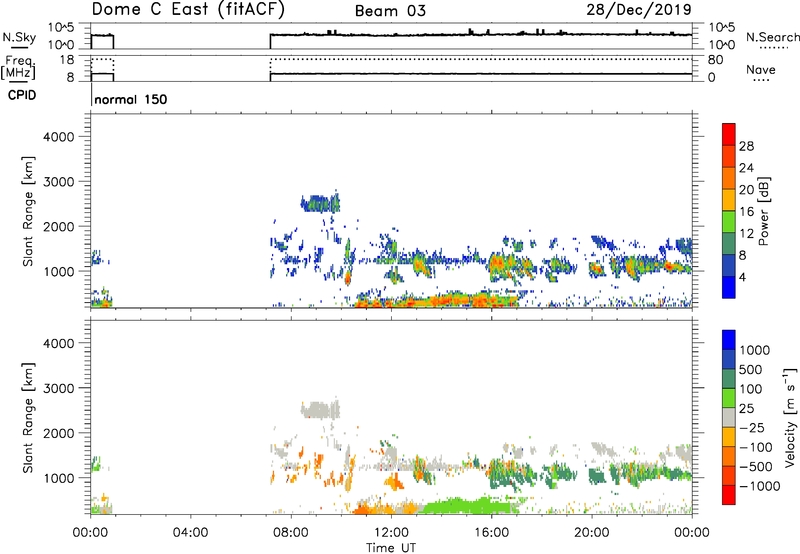The image size is (800, 554).
Task: Click the date 28/Dec/2019
Action: coord(639,9)
